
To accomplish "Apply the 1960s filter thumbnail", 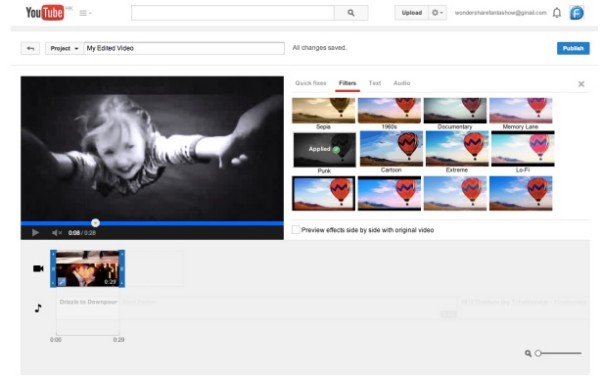I will click(389, 111).
